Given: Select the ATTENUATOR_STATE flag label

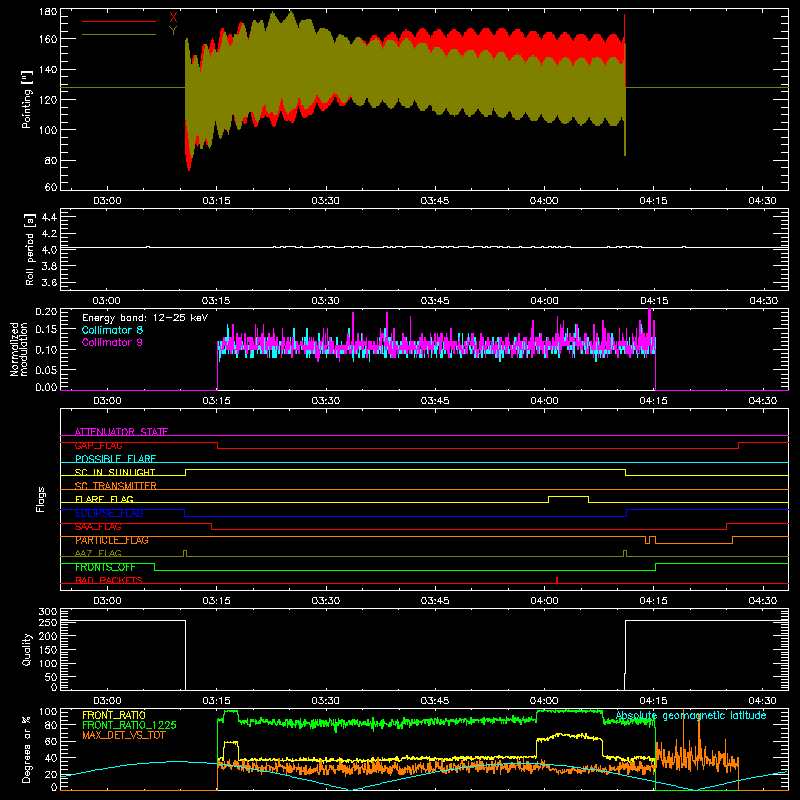Looking at the screenshot, I should point(121,432).
